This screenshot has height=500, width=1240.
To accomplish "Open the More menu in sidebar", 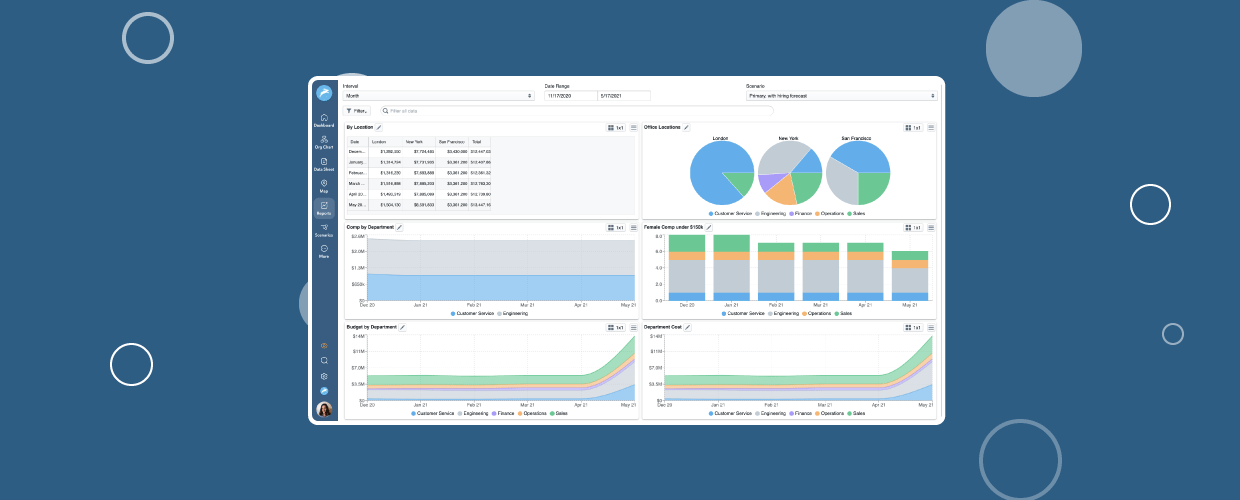I will coord(324,251).
